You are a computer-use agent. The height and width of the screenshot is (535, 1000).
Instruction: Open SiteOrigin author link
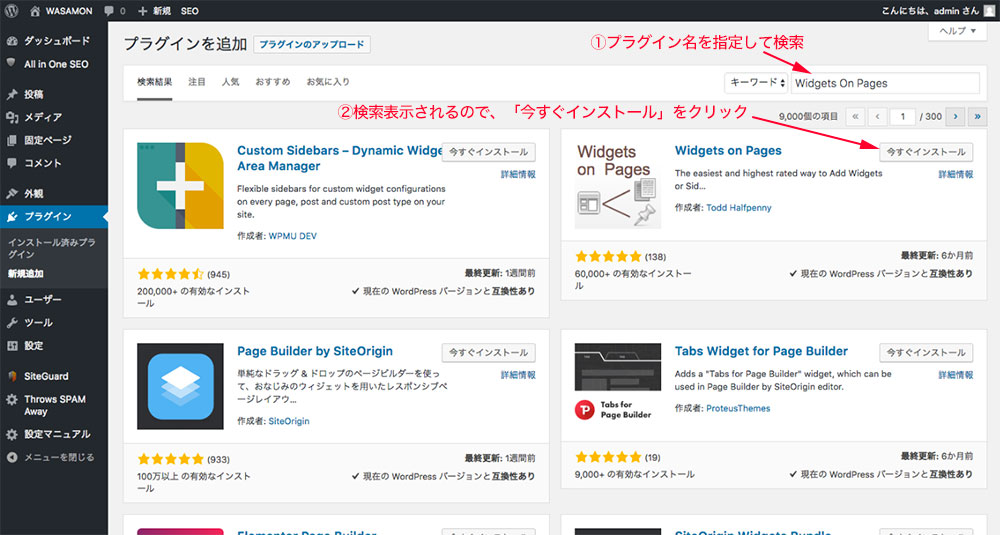(288, 421)
